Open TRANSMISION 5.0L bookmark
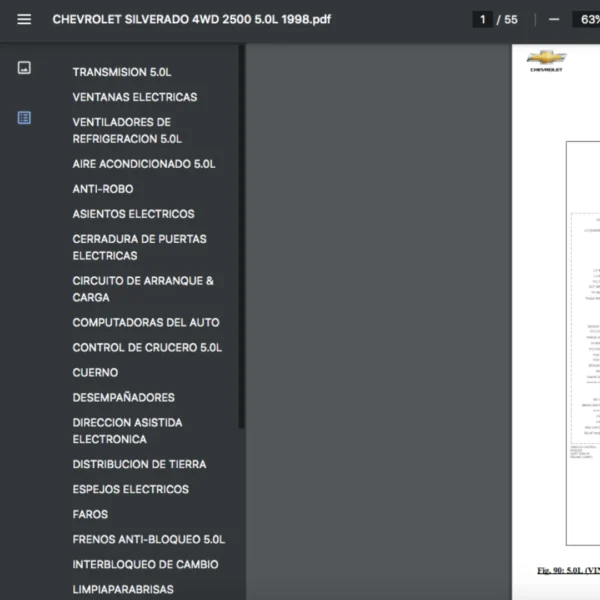 pyautogui.click(x=122, y=72)
